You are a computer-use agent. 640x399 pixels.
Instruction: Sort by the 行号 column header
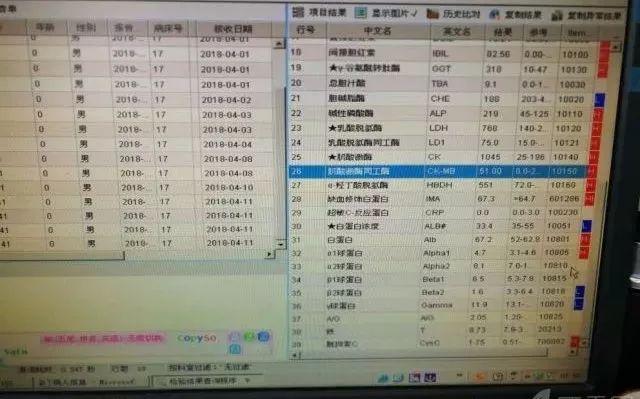point(306,30)
